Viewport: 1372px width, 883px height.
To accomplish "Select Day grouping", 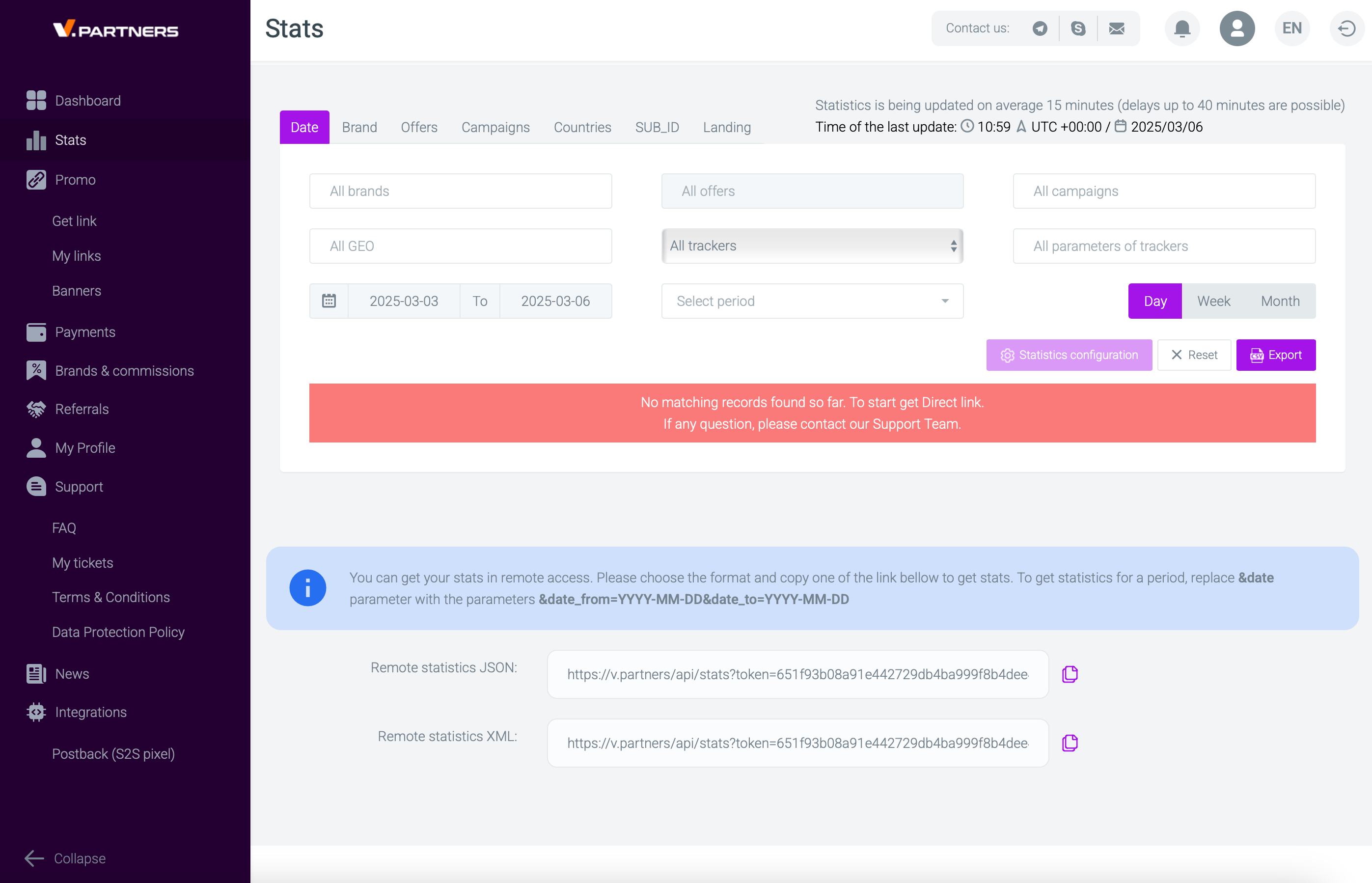I will point(1154,301).
